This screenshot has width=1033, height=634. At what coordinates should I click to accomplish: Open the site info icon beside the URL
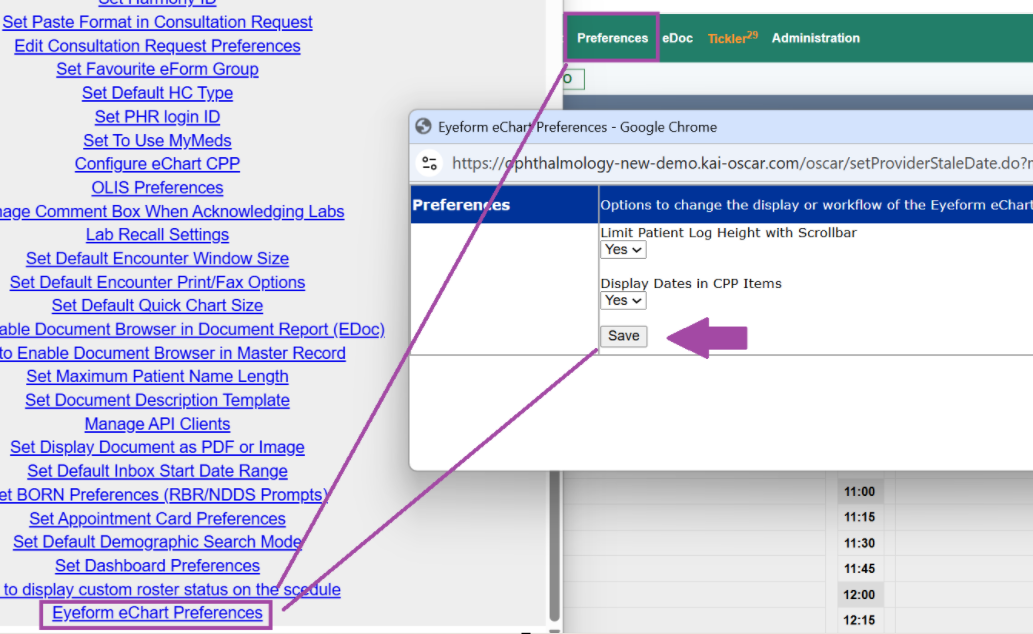tap(430, 163)
